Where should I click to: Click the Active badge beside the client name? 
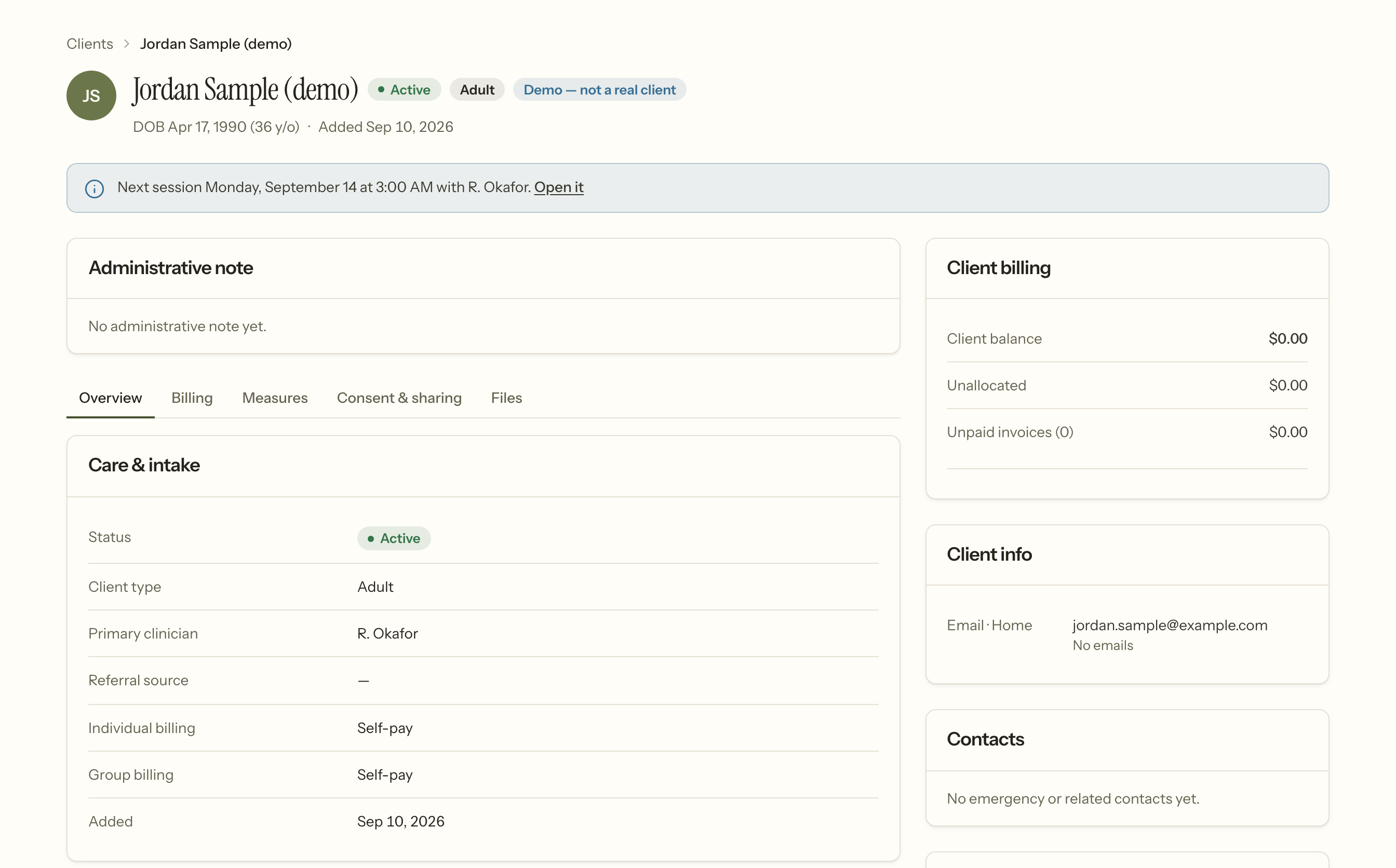coord(404,90)
